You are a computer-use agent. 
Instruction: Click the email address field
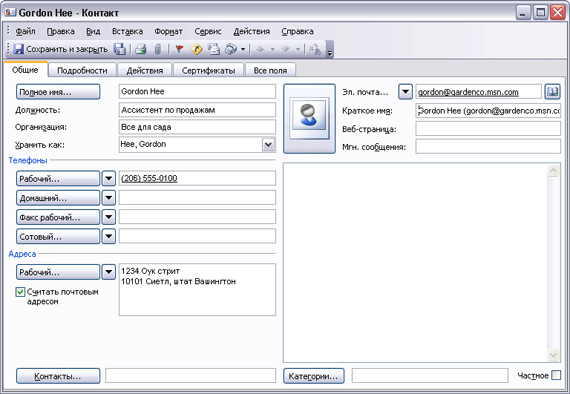[x=478, y=92]
